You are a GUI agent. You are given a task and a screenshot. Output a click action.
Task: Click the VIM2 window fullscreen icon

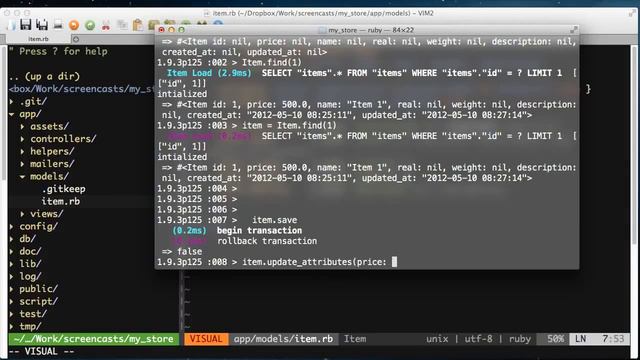632,13
